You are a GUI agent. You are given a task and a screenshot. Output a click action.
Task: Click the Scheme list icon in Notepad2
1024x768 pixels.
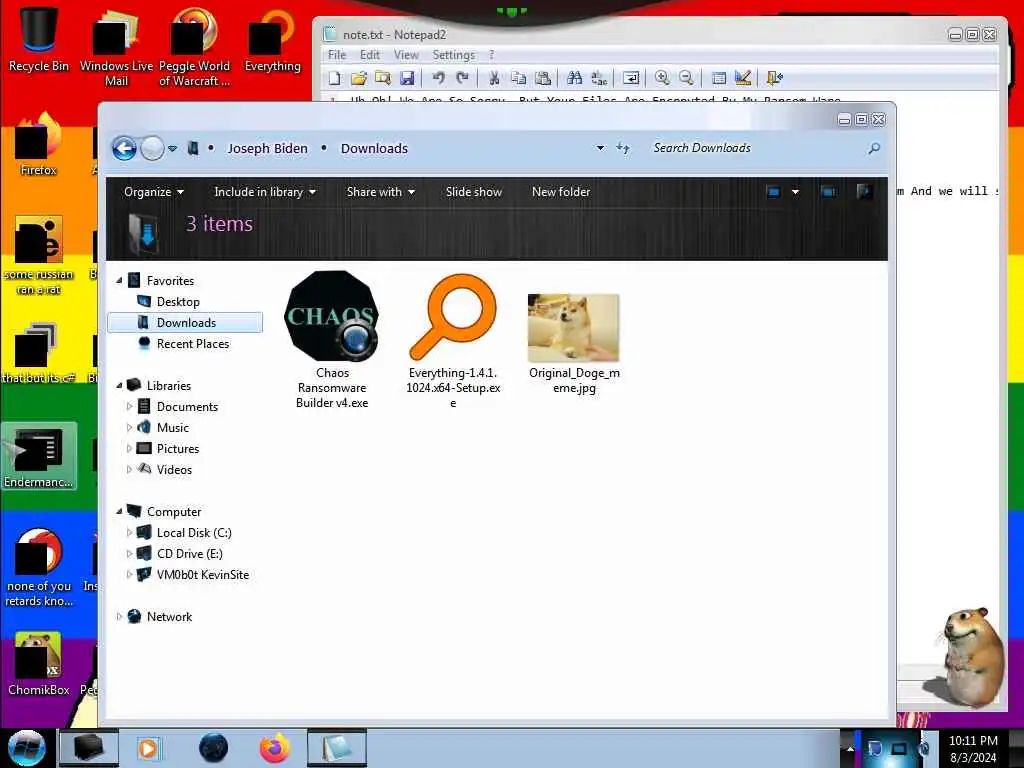point(718,78)
